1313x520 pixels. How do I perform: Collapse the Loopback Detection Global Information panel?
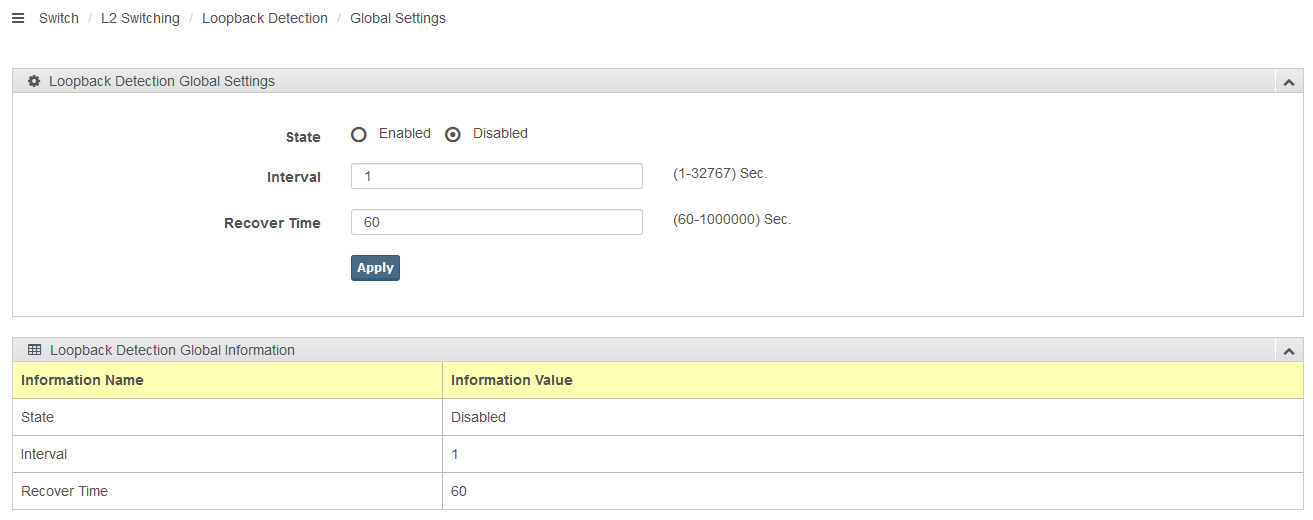[1289, 351]
